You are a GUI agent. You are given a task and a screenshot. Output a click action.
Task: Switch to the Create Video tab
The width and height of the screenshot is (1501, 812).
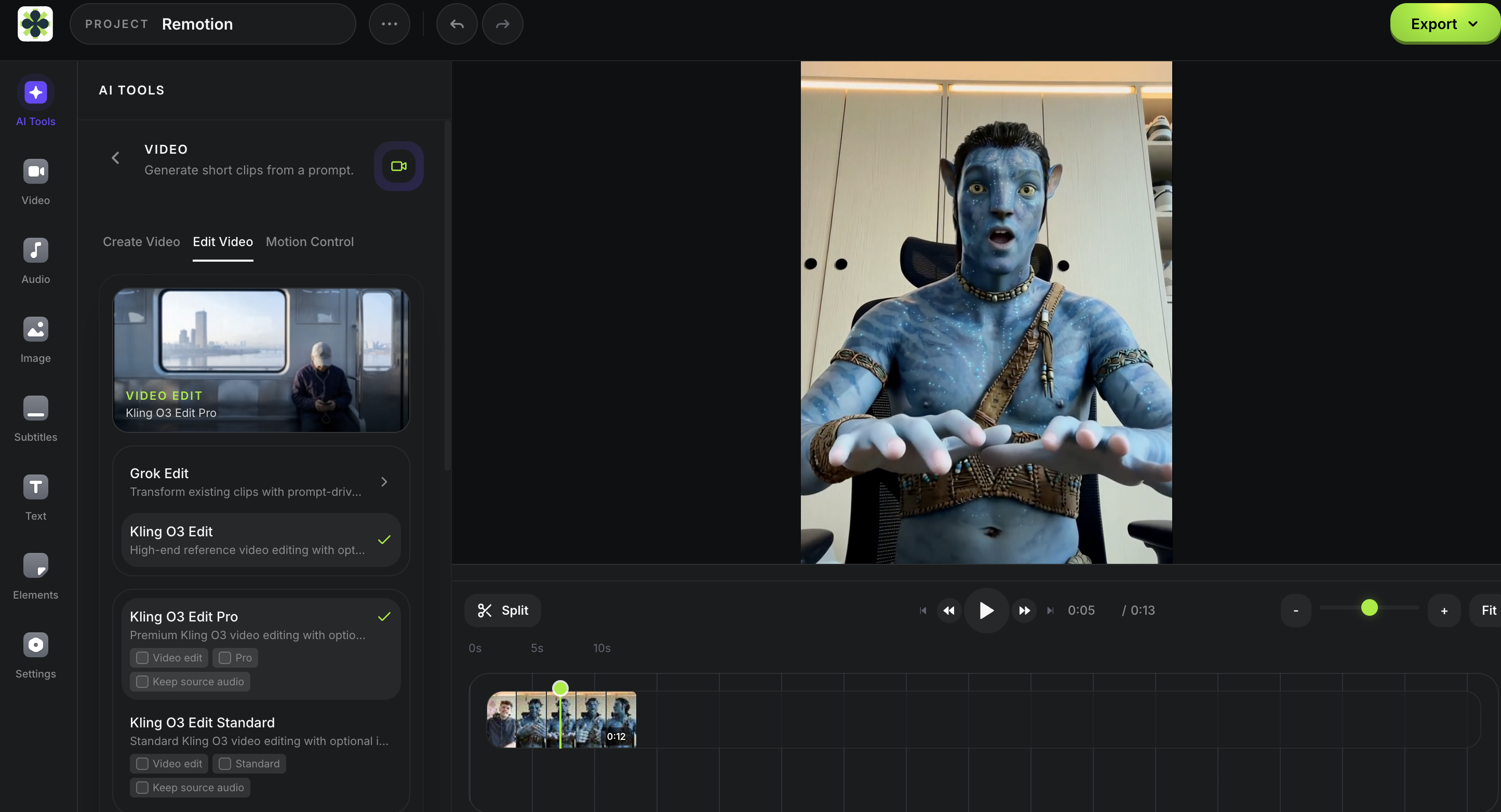[141, 242]
